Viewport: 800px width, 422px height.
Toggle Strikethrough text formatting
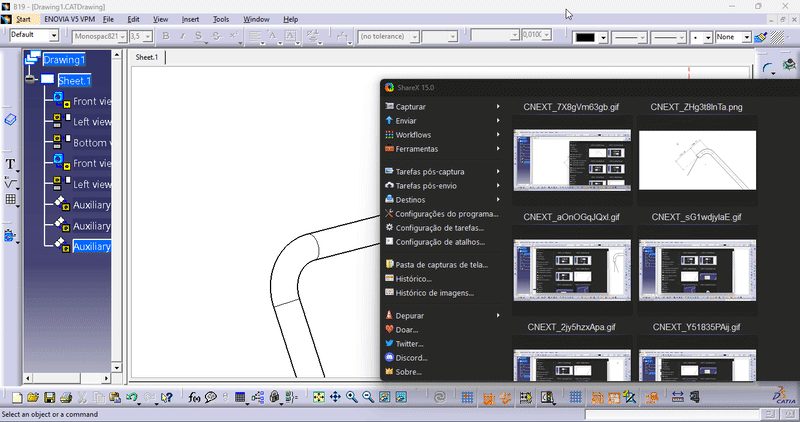pyautogui.click(x=216, y=36)
